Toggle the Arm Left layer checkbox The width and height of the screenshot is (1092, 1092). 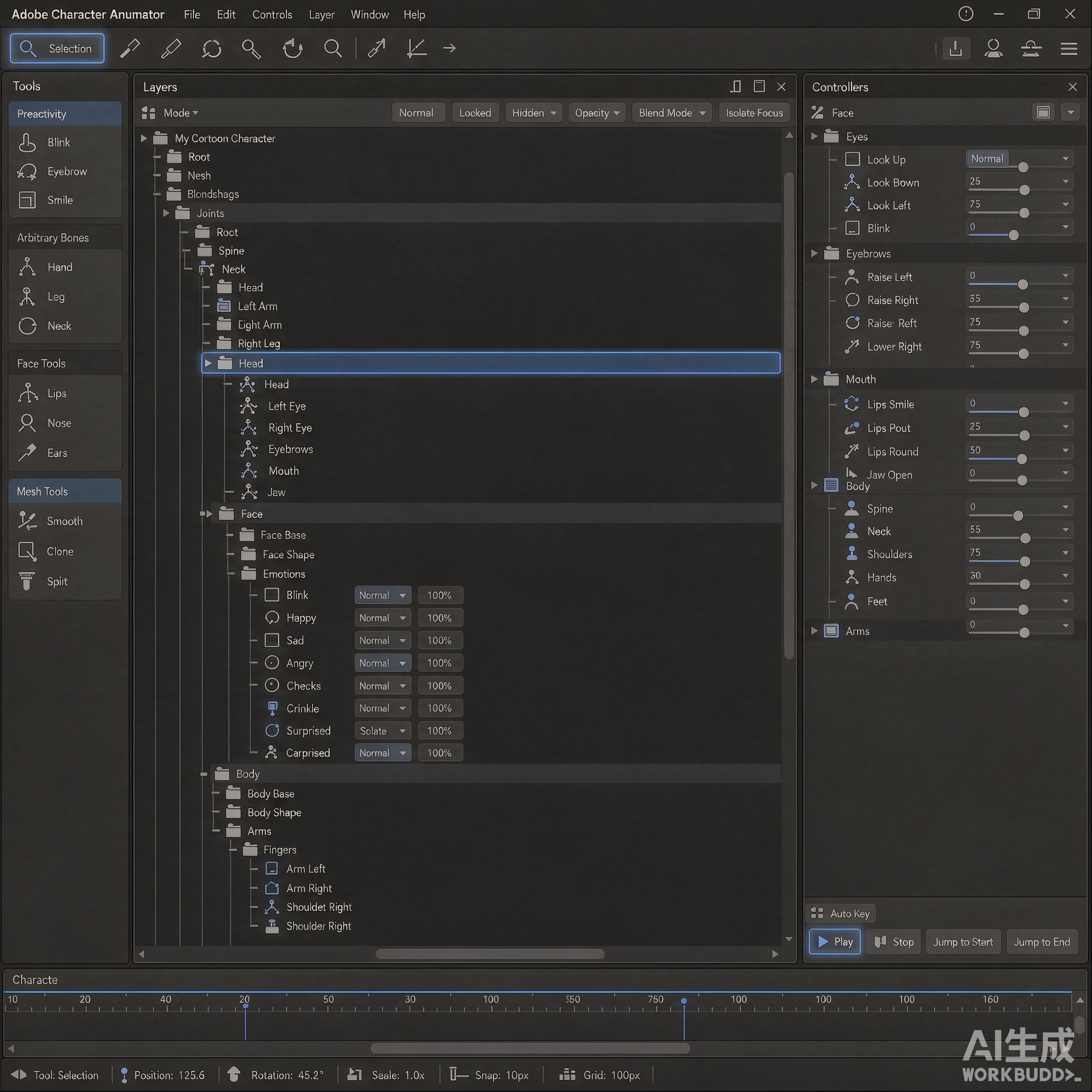pos(272,868)
